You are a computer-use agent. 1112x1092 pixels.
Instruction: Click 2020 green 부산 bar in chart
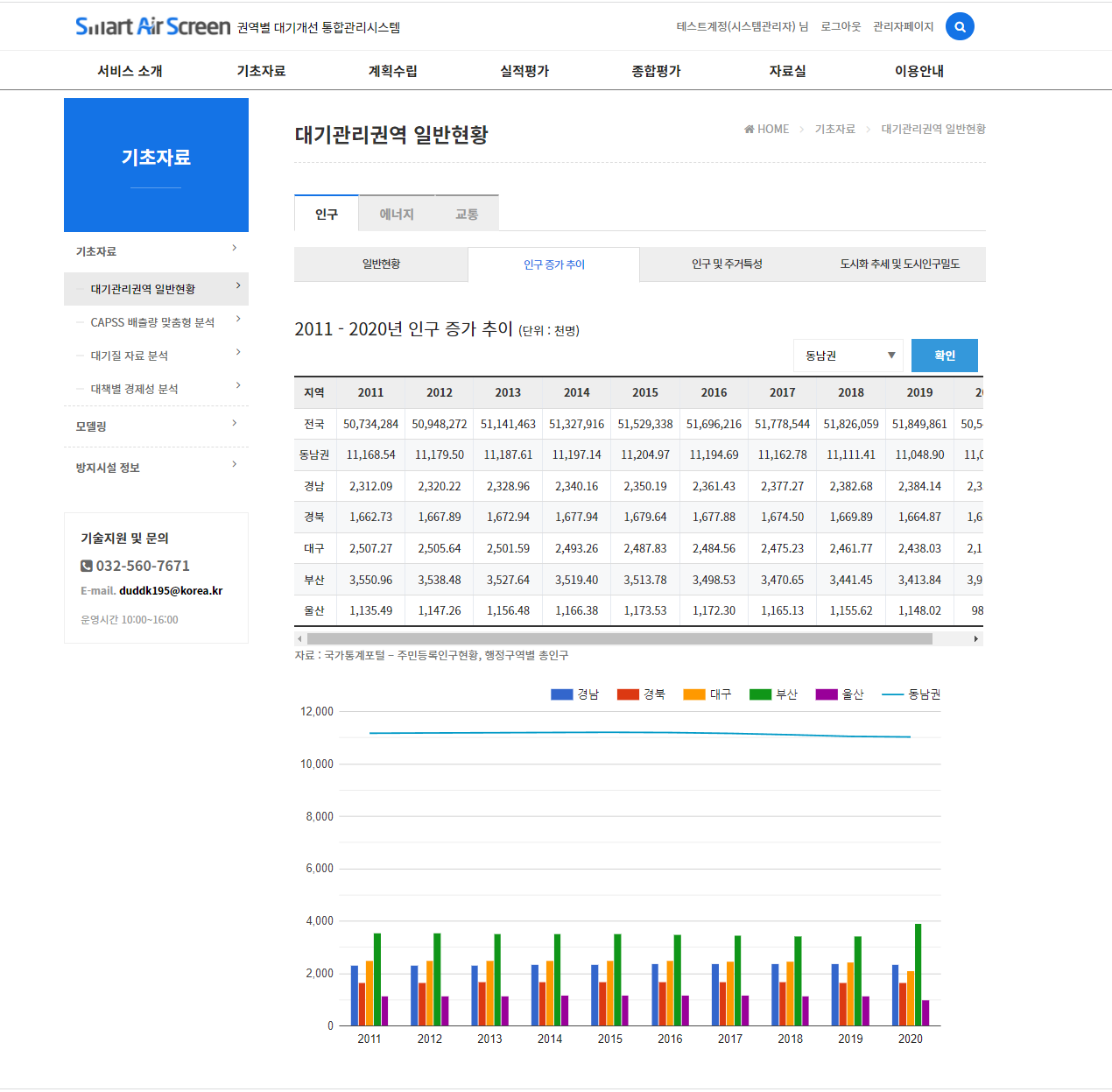[918, 975]
